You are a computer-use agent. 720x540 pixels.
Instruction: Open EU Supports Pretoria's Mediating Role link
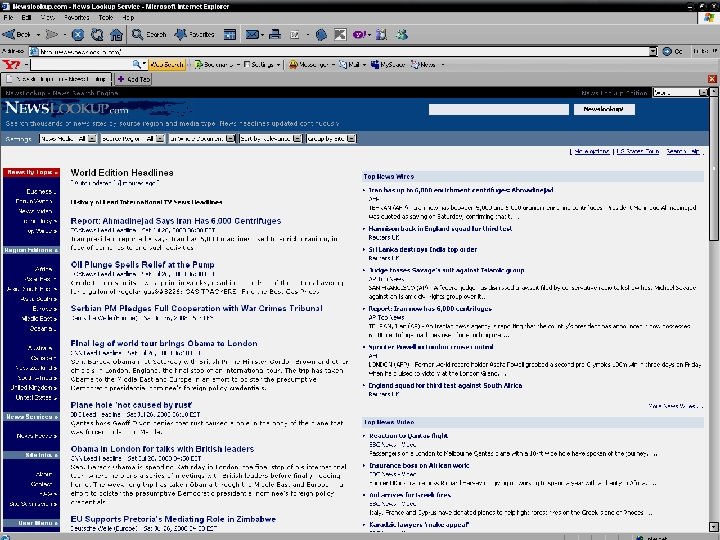click(173, 519)
